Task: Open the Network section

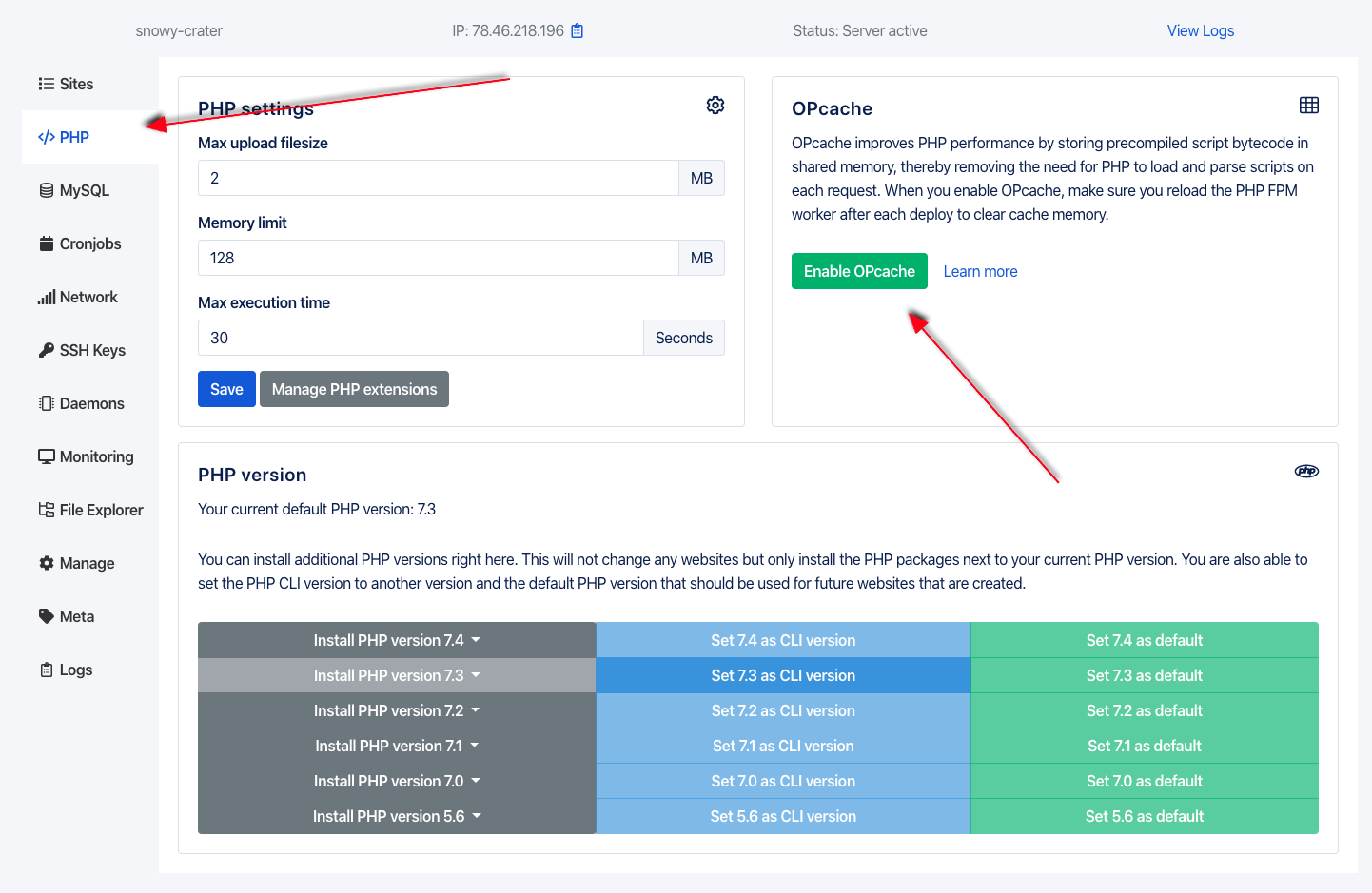Action: [x=90, y=297]
